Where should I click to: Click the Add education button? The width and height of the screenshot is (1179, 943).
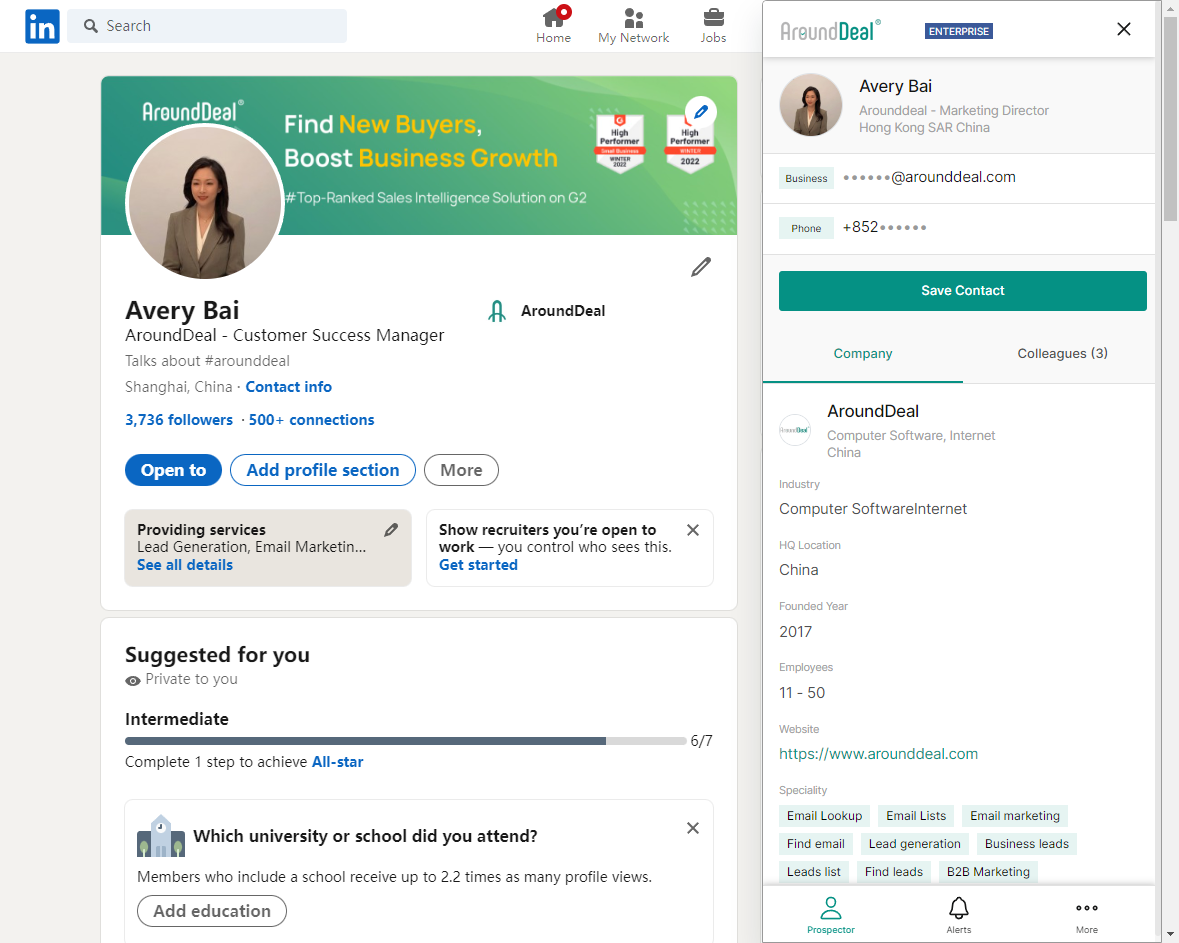coord(212,911)
